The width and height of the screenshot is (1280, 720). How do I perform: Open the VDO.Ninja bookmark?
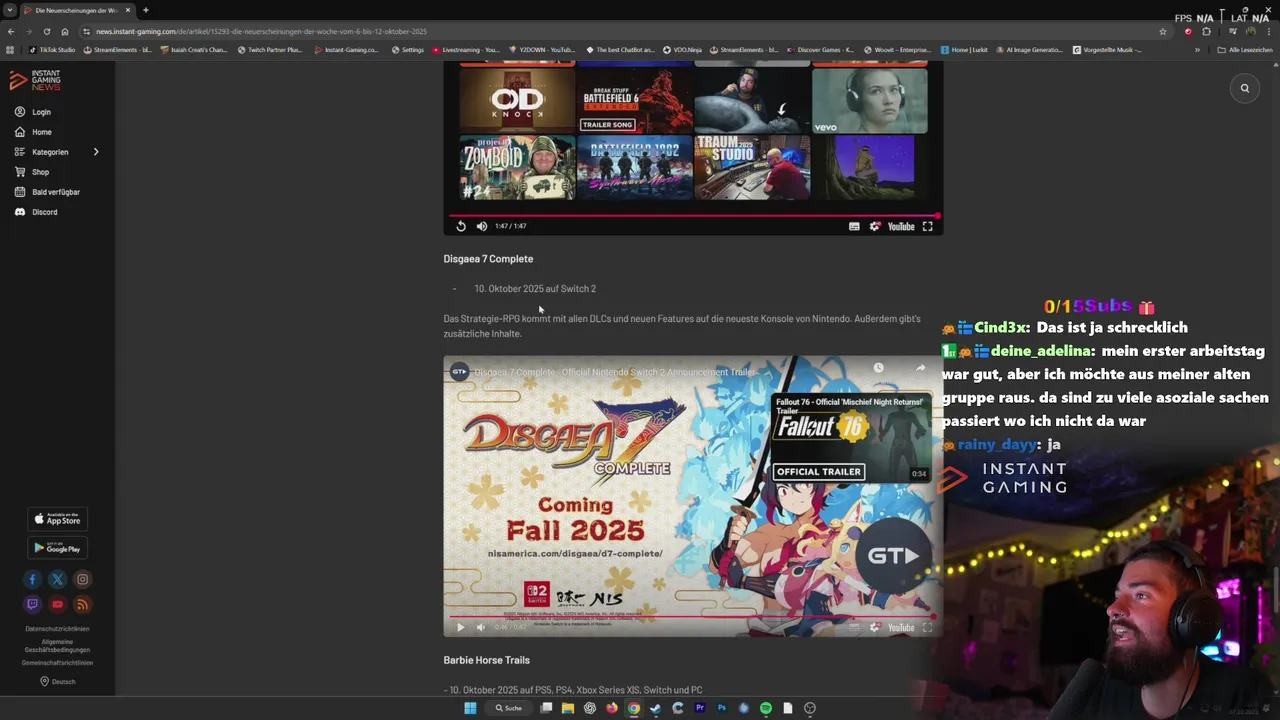tap(683, 49)
